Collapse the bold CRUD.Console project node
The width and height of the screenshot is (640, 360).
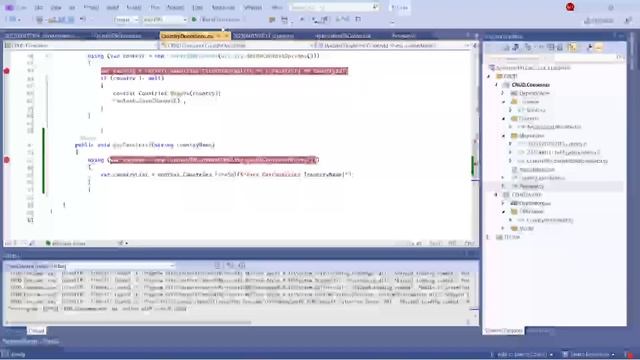click(496, 85)
